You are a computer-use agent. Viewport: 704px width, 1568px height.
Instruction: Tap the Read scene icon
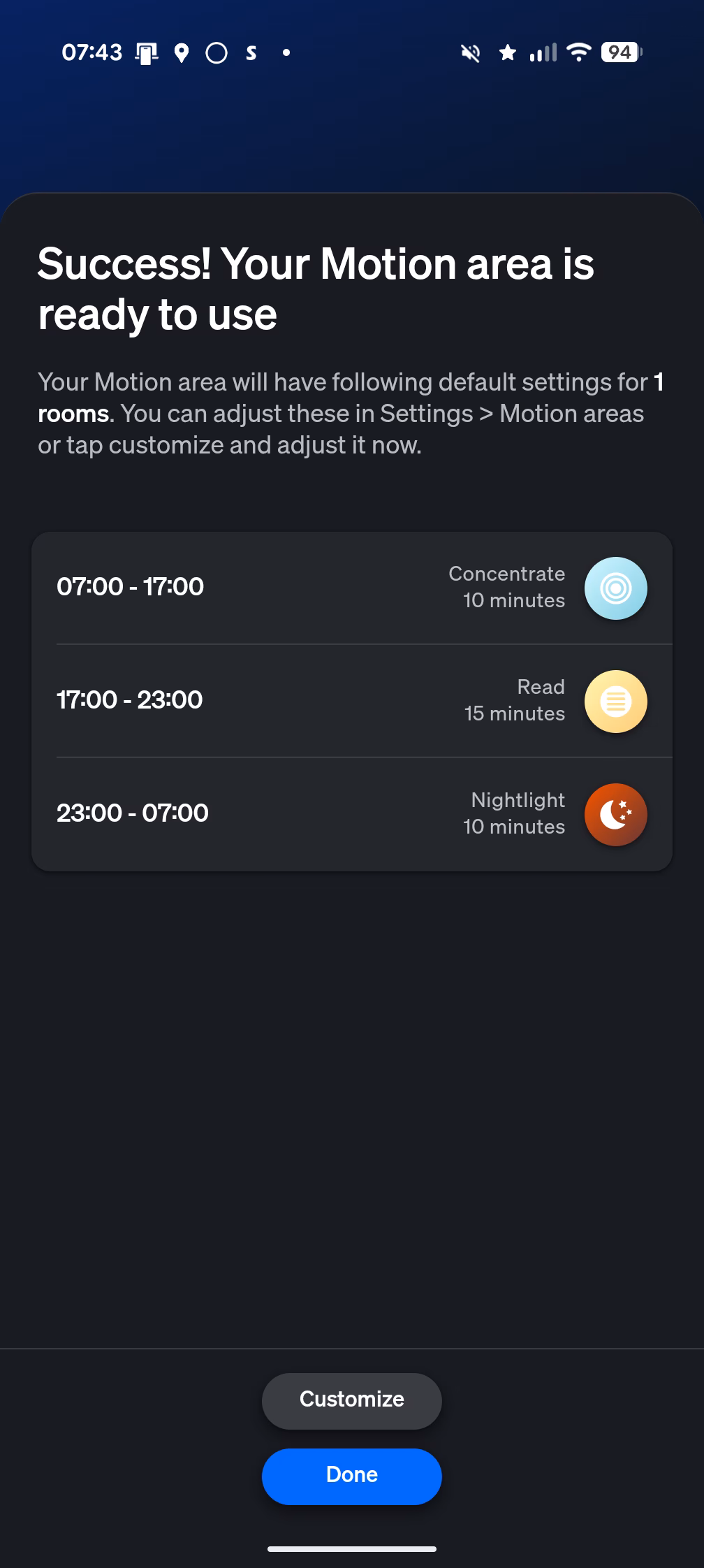[x=615, y=702]
